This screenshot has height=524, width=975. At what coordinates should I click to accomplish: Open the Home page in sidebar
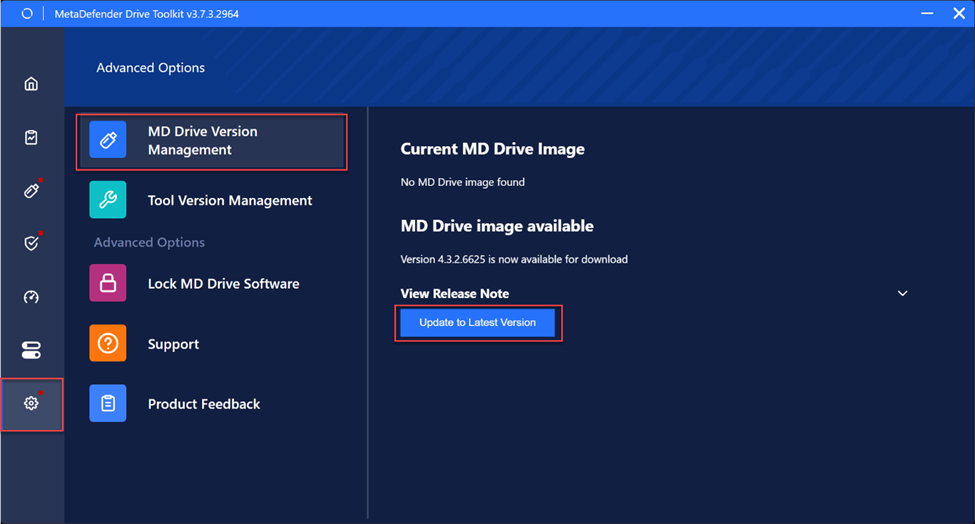pyautogui.click(x=31, y=83)
